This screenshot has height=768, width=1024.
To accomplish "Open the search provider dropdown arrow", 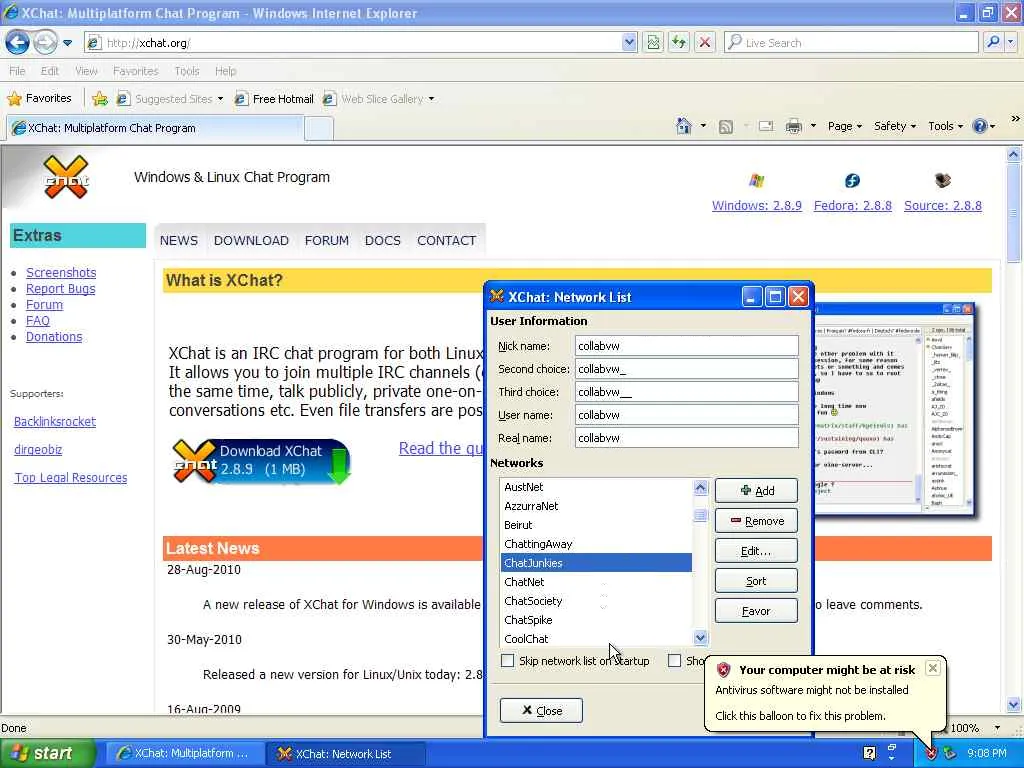I will click(1011, 43).
